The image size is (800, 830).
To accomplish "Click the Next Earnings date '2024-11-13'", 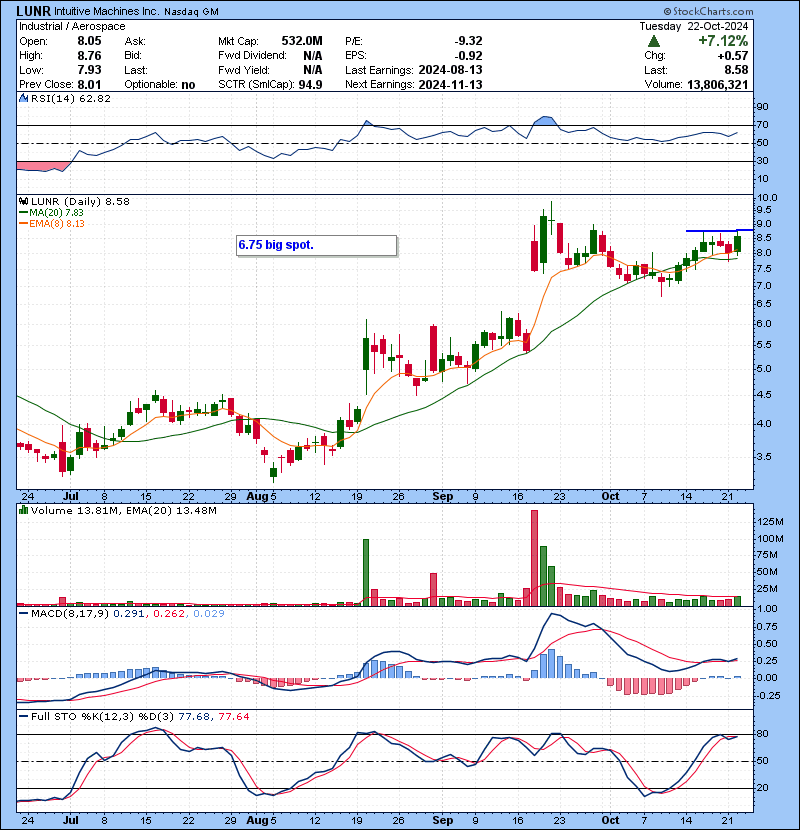I will click(450, 85).
